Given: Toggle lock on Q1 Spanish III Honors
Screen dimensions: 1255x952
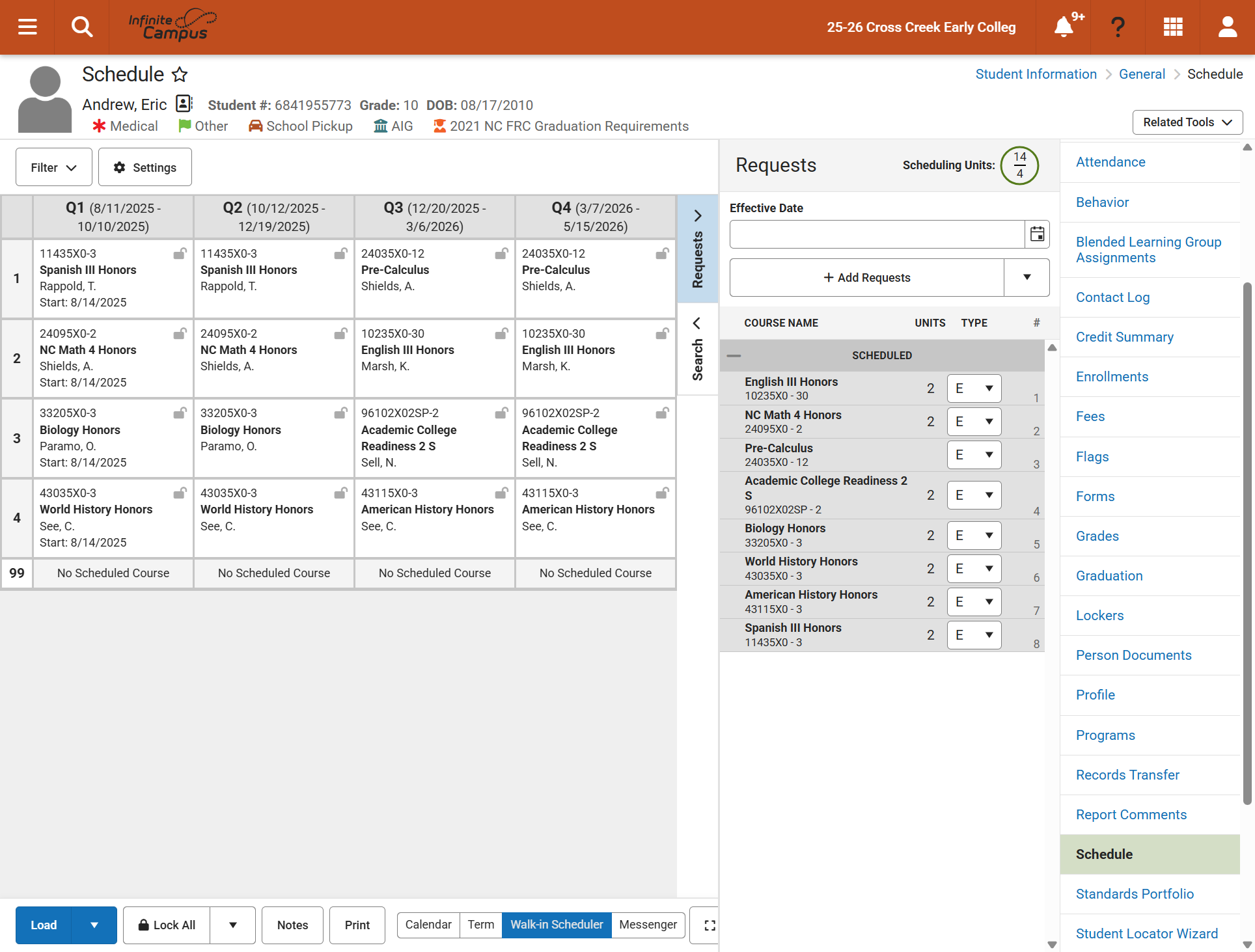Looking at the screenshot, I should click(x=180, y=254).
